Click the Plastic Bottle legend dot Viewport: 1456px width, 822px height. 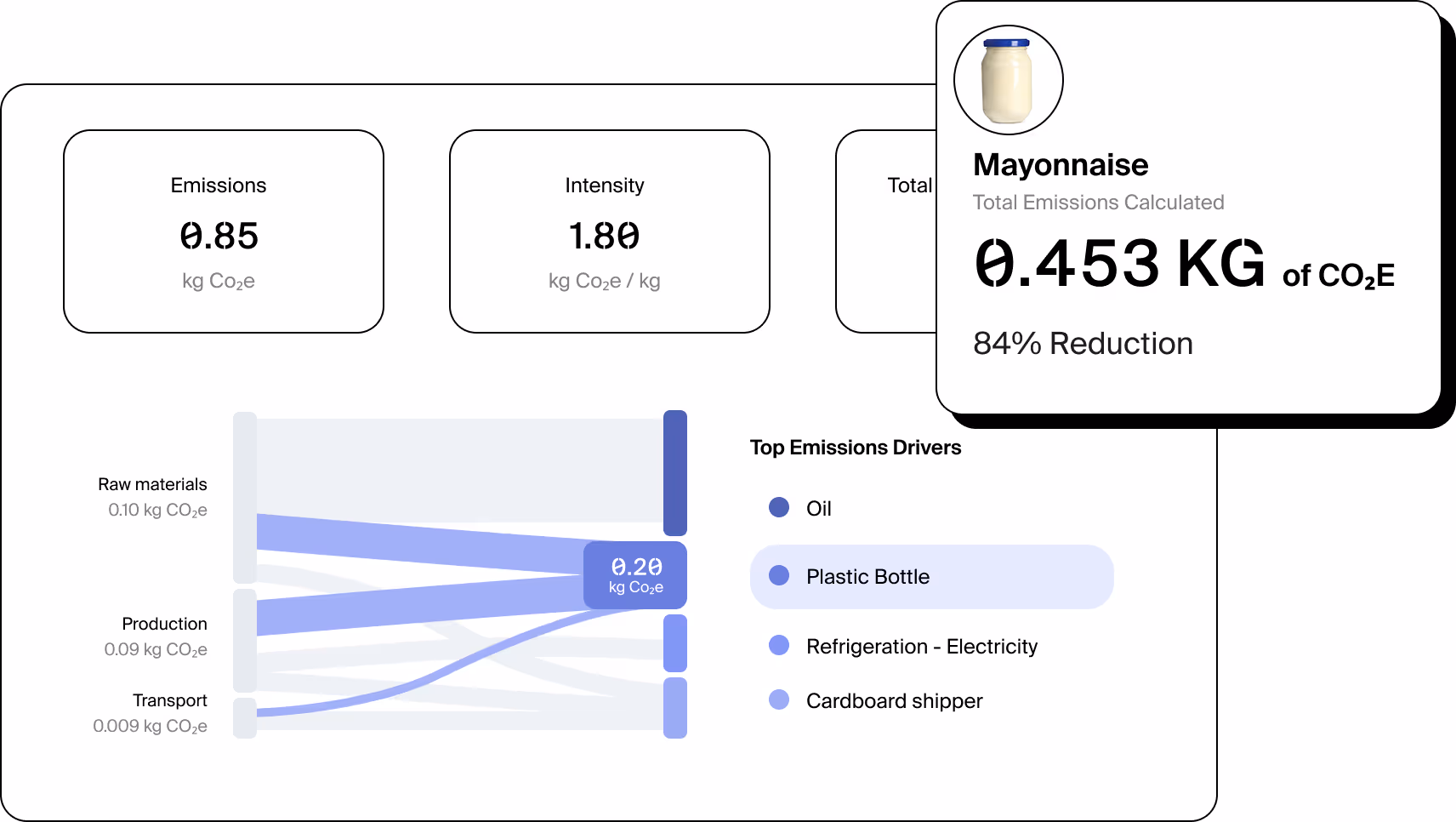click(x=778, y=575)
